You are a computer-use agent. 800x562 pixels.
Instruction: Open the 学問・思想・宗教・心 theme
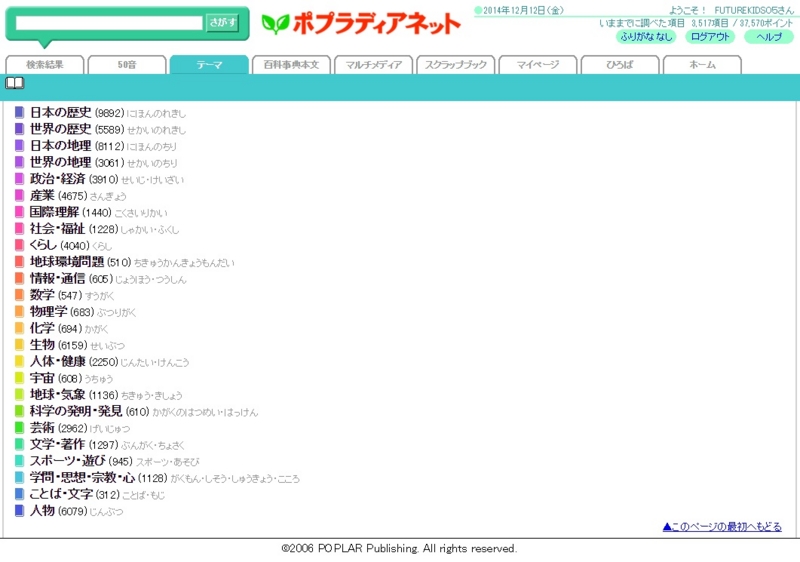tap(82, 478)
